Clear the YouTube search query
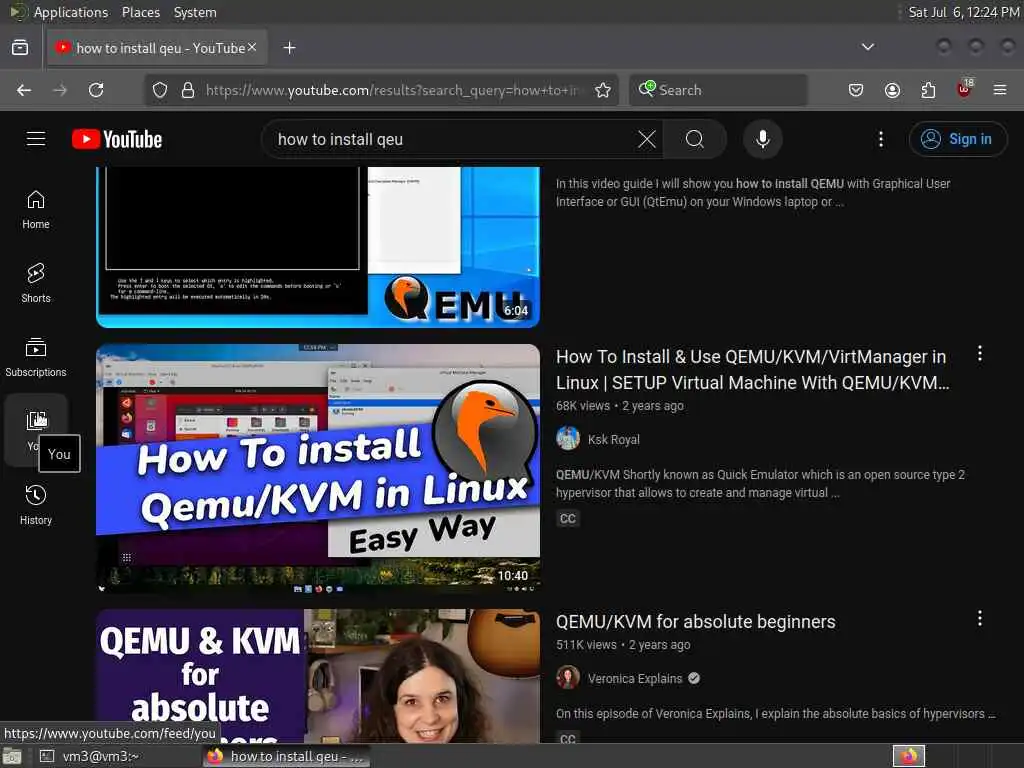Screen dimensions: 1024x768 [647, 139]
